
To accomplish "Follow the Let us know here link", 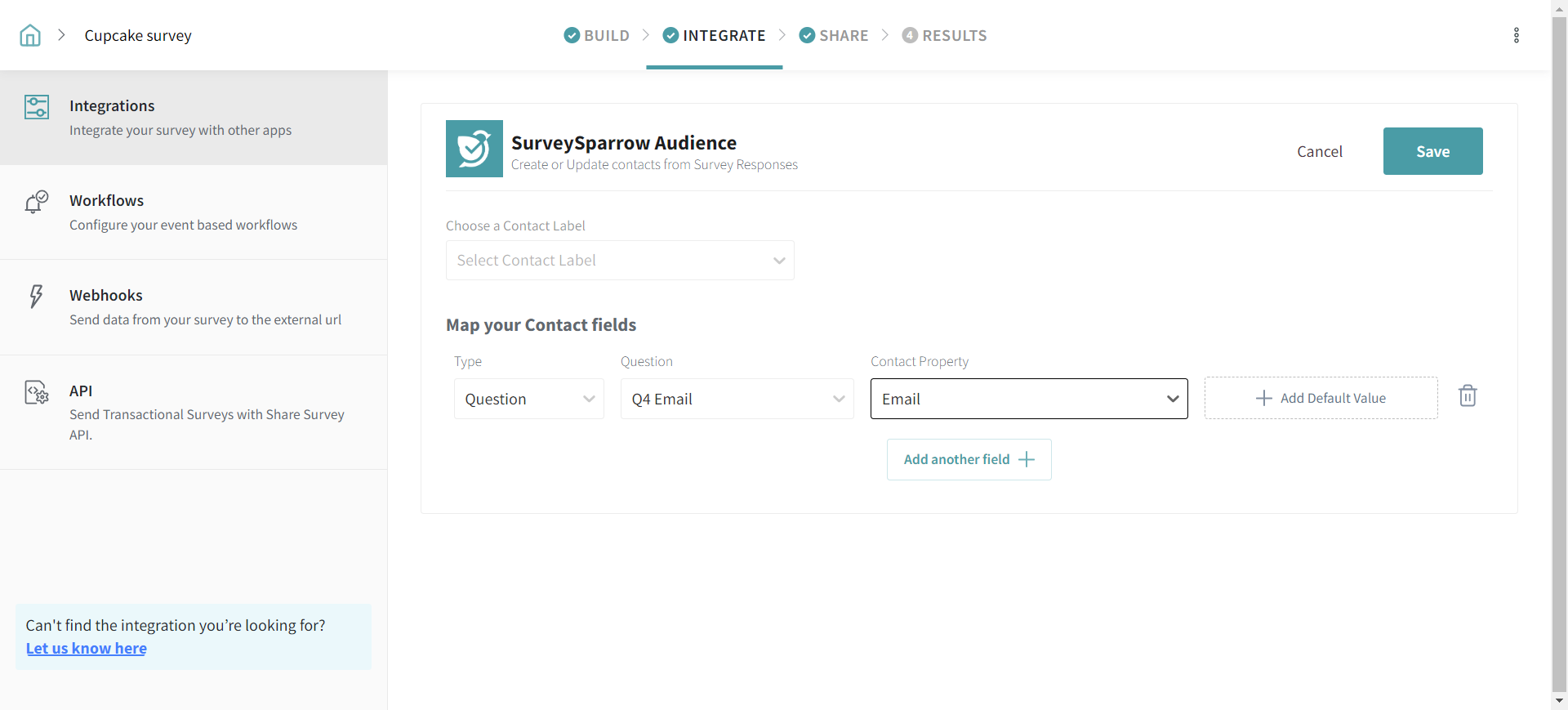I will [x=87, y=648].
